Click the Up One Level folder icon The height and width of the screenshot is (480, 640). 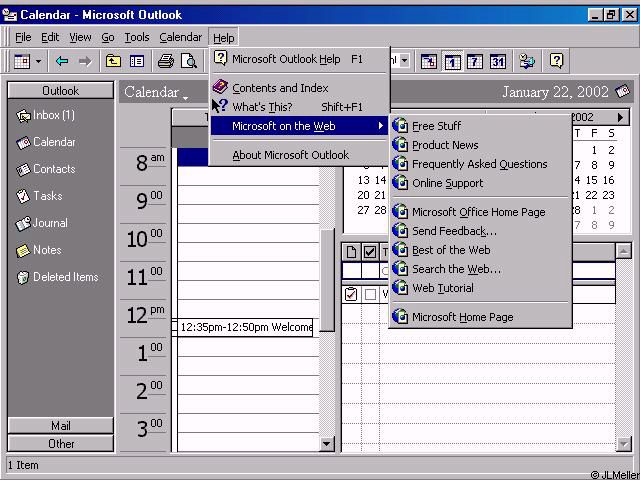coord(113,62)
